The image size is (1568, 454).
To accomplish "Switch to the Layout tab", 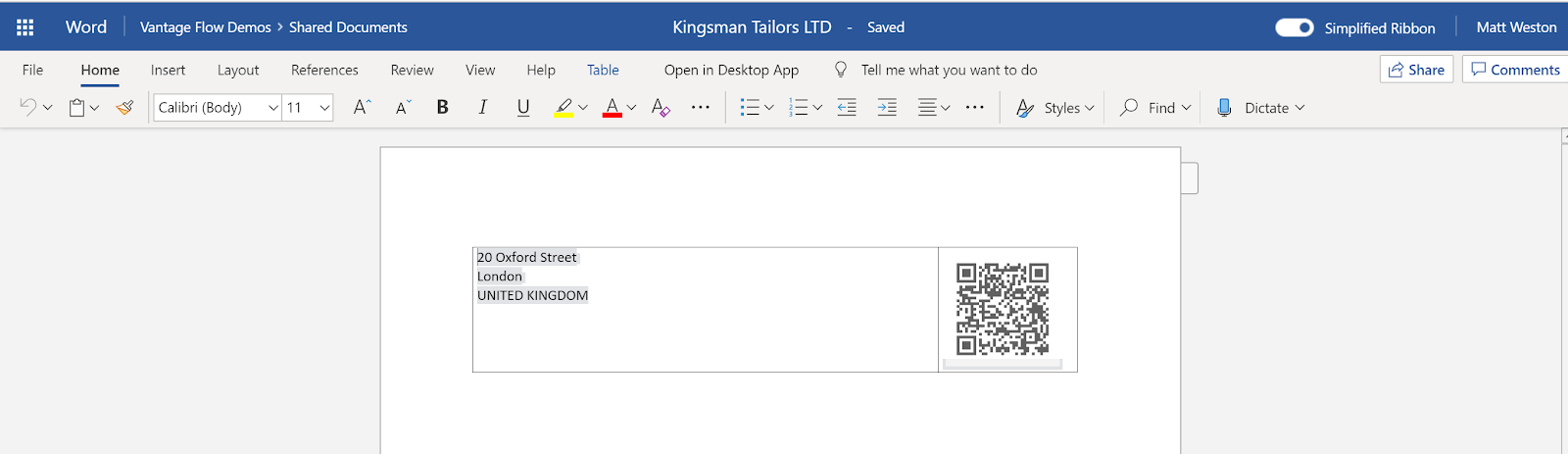I will (238, 70).
